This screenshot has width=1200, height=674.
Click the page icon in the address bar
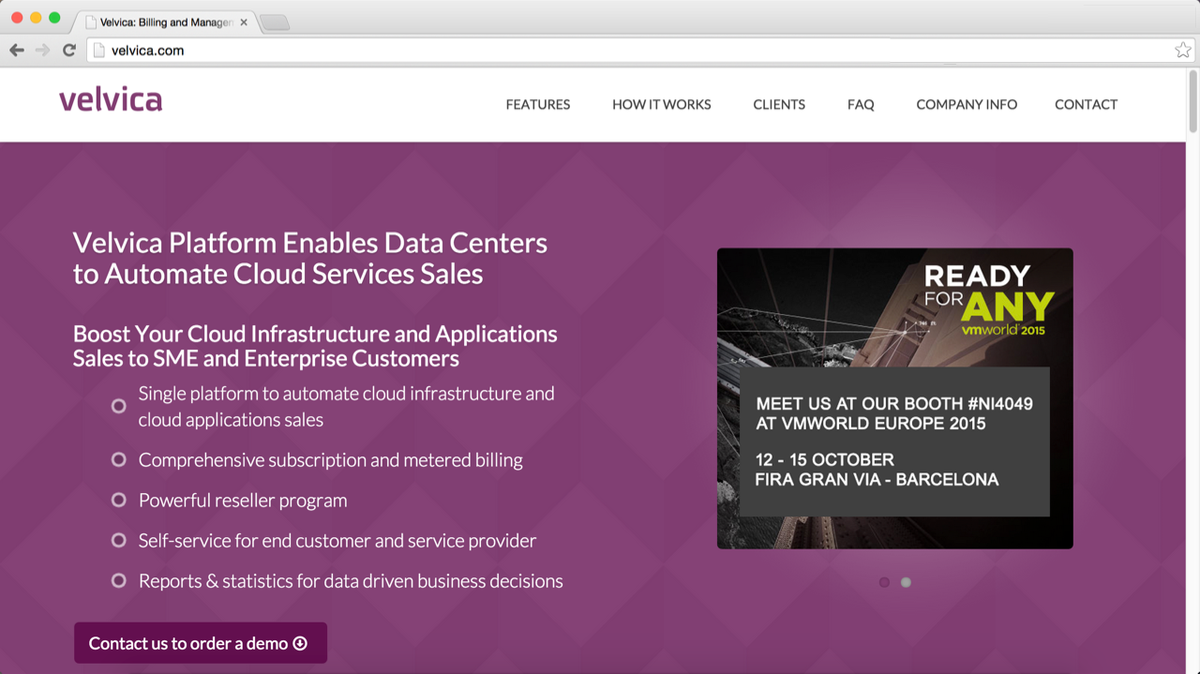[x=98, y=50]
